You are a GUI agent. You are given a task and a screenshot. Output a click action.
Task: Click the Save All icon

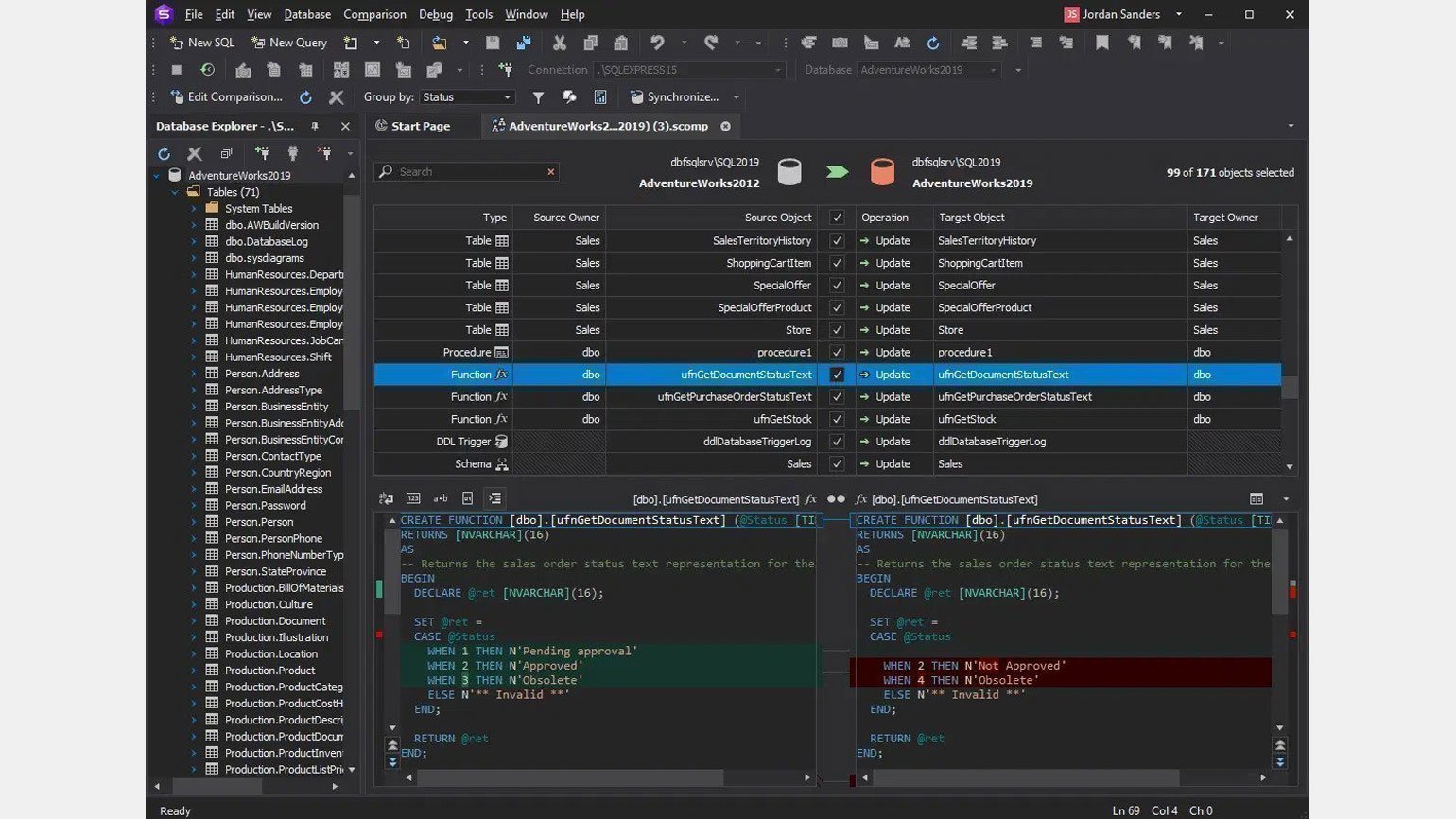click(x=524, y=43)
